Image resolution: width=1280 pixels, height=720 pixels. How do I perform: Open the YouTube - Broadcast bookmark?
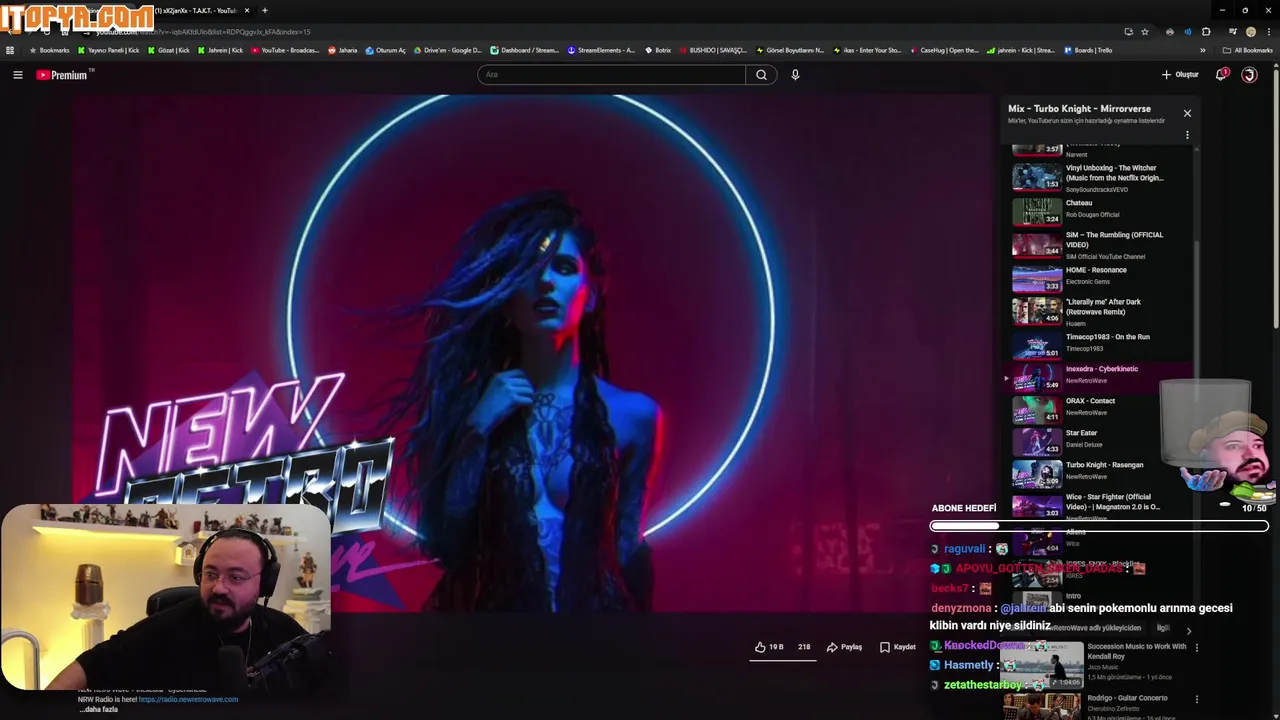286,50
